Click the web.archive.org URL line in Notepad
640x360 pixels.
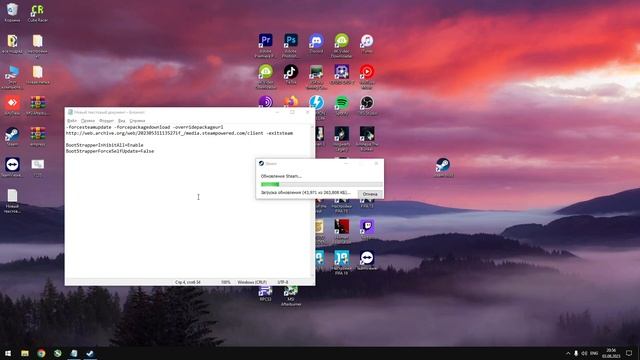tap(179, 133)
